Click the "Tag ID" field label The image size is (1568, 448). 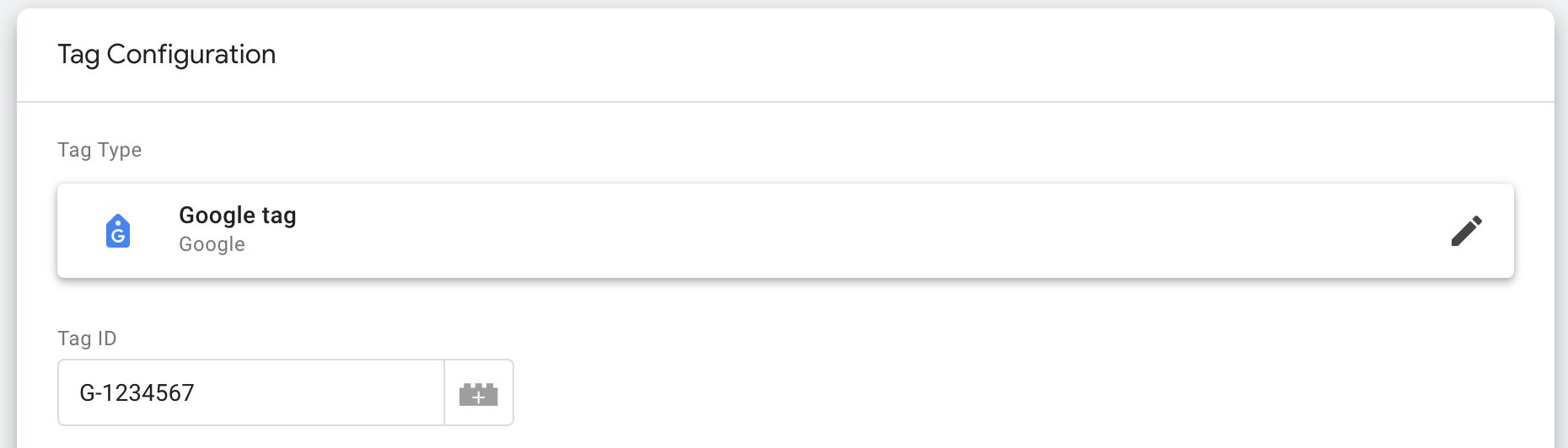[87, 339]
